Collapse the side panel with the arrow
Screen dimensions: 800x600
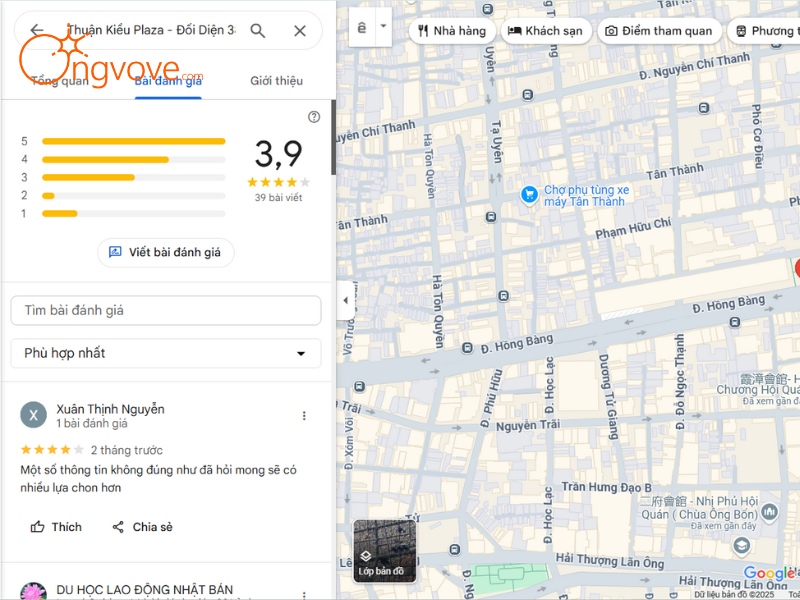click(345, 300)
